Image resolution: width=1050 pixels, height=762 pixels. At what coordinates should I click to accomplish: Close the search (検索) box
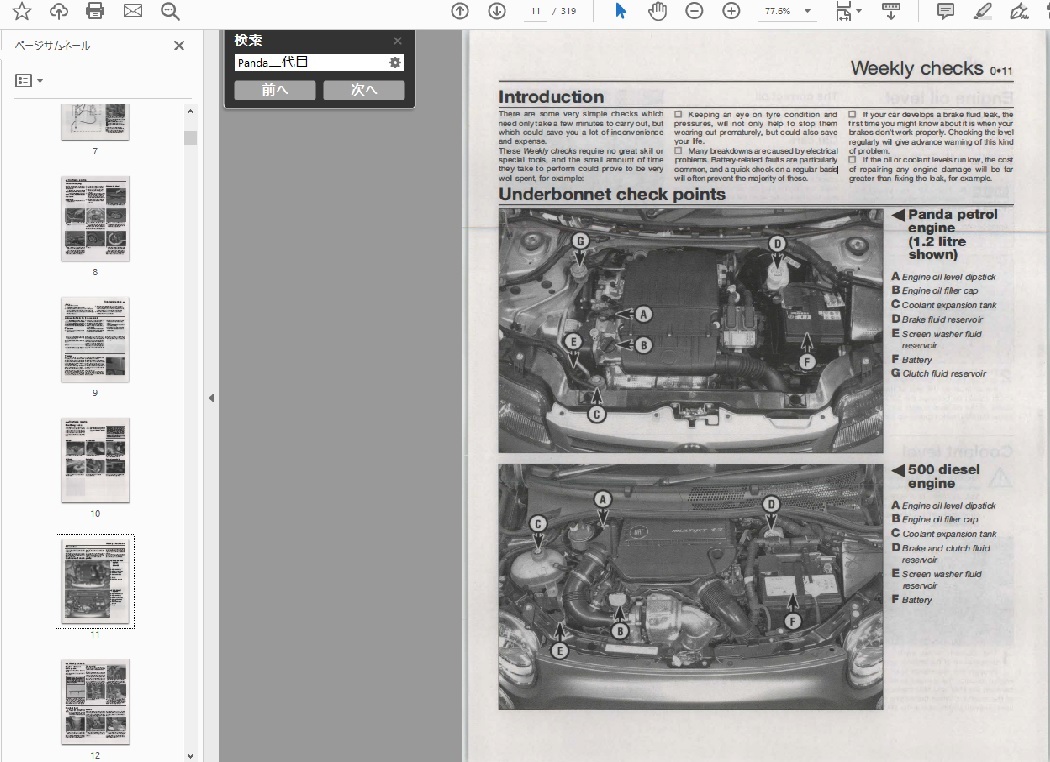click(x=397, y=41)
